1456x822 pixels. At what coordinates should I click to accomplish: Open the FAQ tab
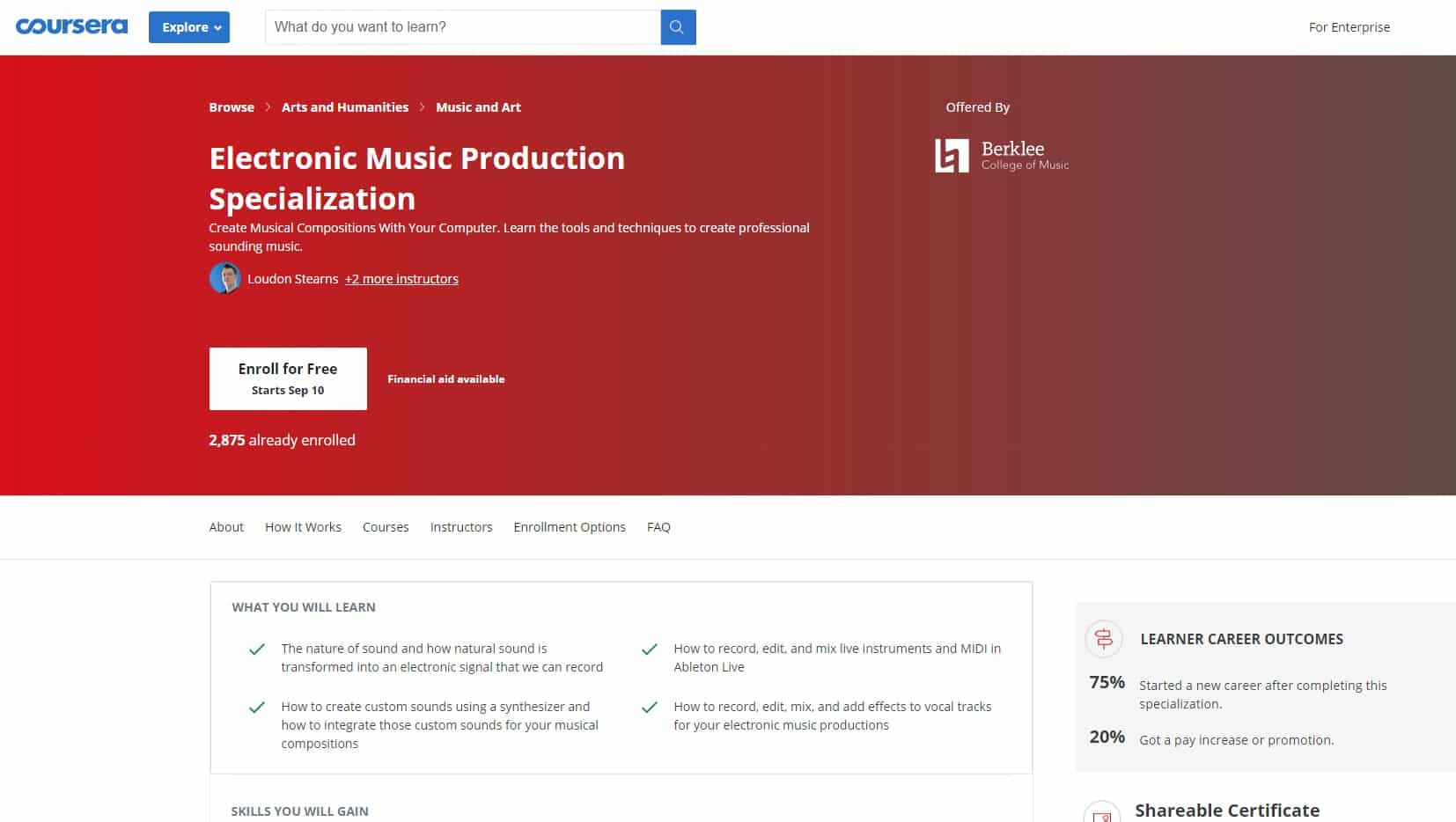click(658, 527)
